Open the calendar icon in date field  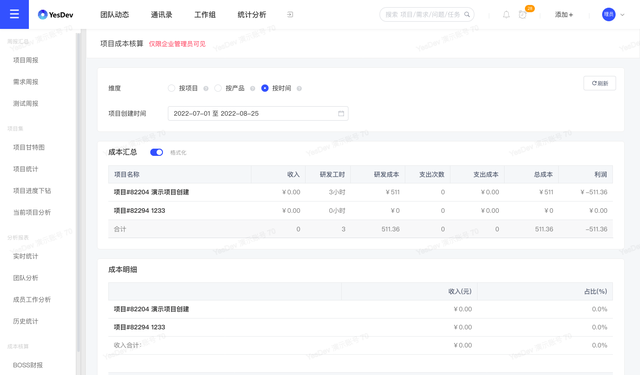point(341,113)
